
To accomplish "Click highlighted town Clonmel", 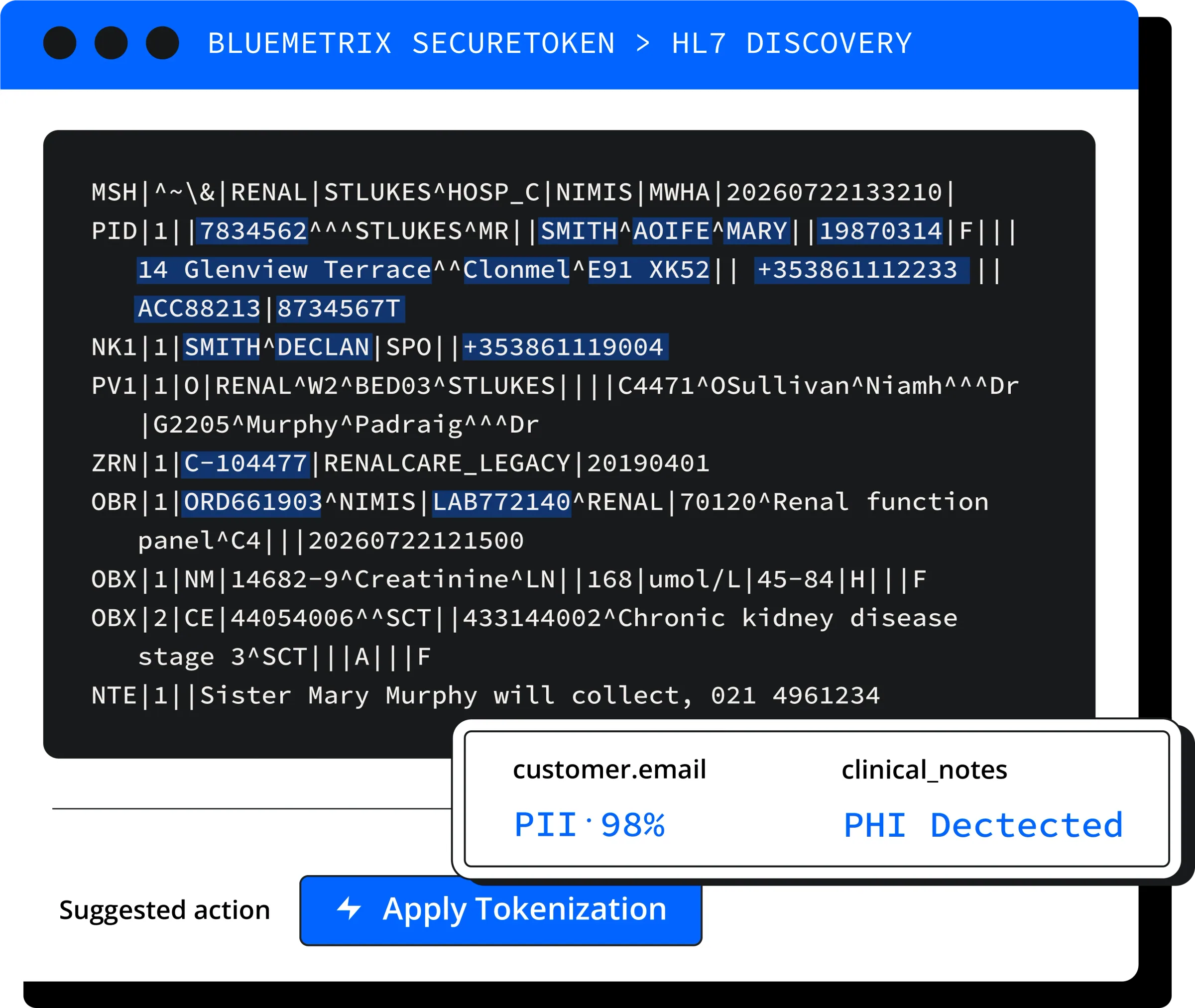I will (517, 270).
